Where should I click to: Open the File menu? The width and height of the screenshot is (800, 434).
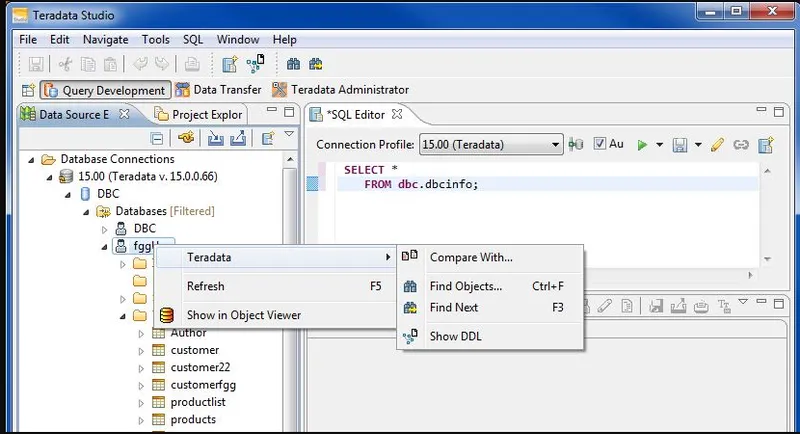click(x=28, y=39)
